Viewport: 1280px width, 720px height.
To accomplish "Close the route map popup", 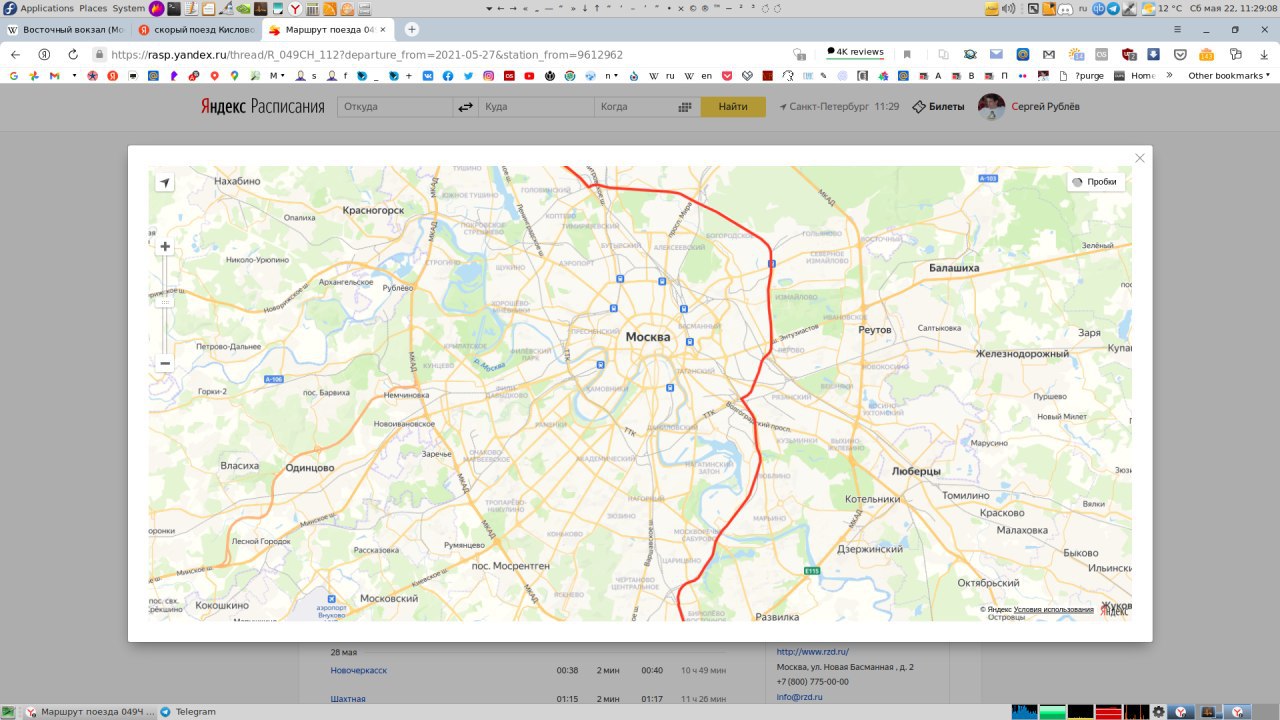I will tap(1139, 158).
